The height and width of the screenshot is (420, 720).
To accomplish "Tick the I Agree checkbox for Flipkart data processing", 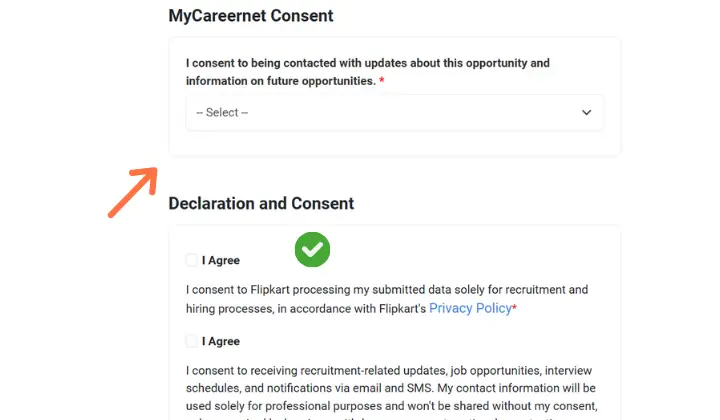I will pos(191,260).
